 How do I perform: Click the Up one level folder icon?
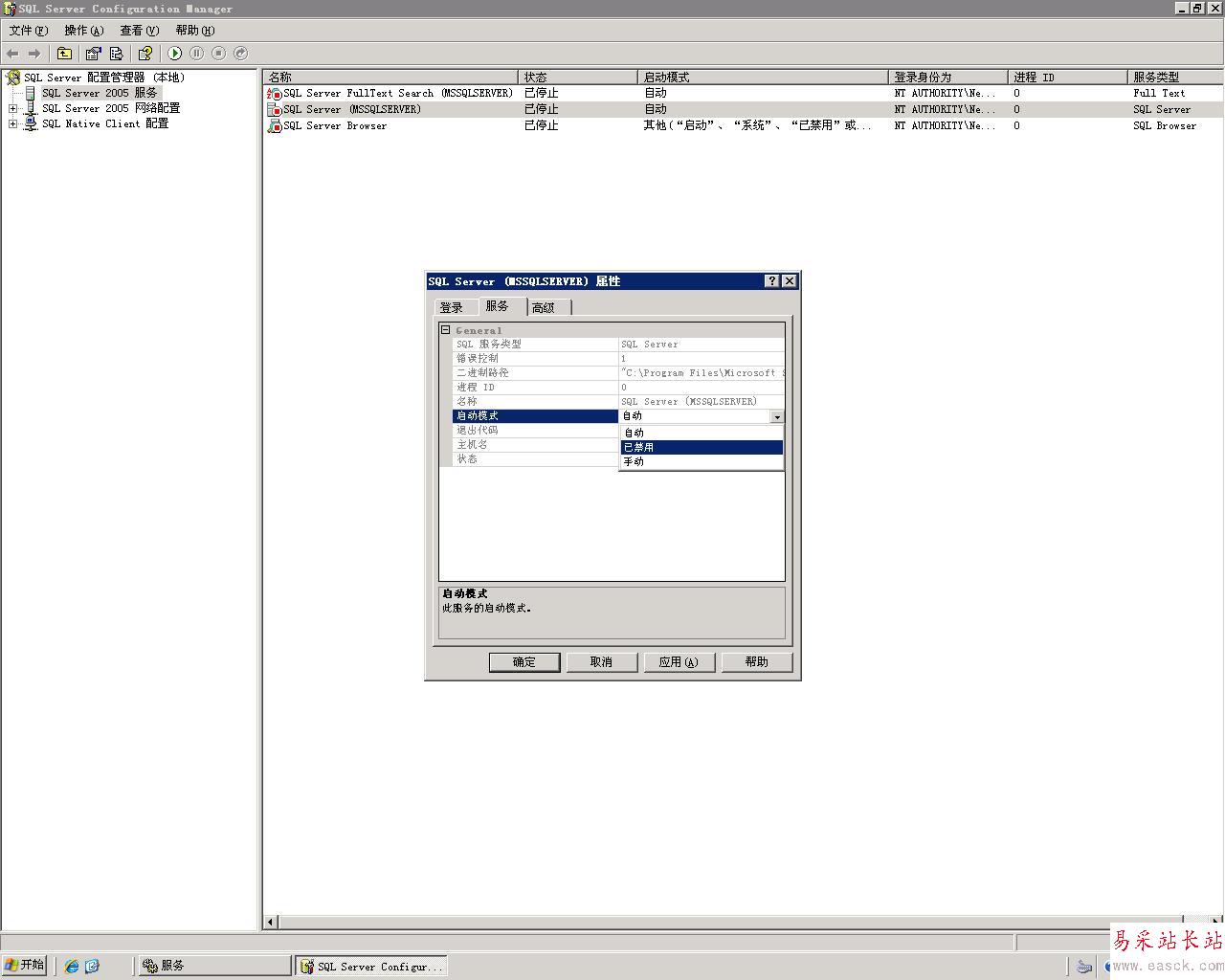(x=64, y=54)
